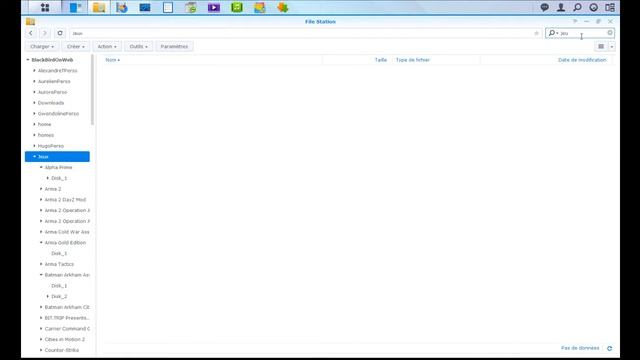Click the blue panel taskbar app icon

point(76,7)
